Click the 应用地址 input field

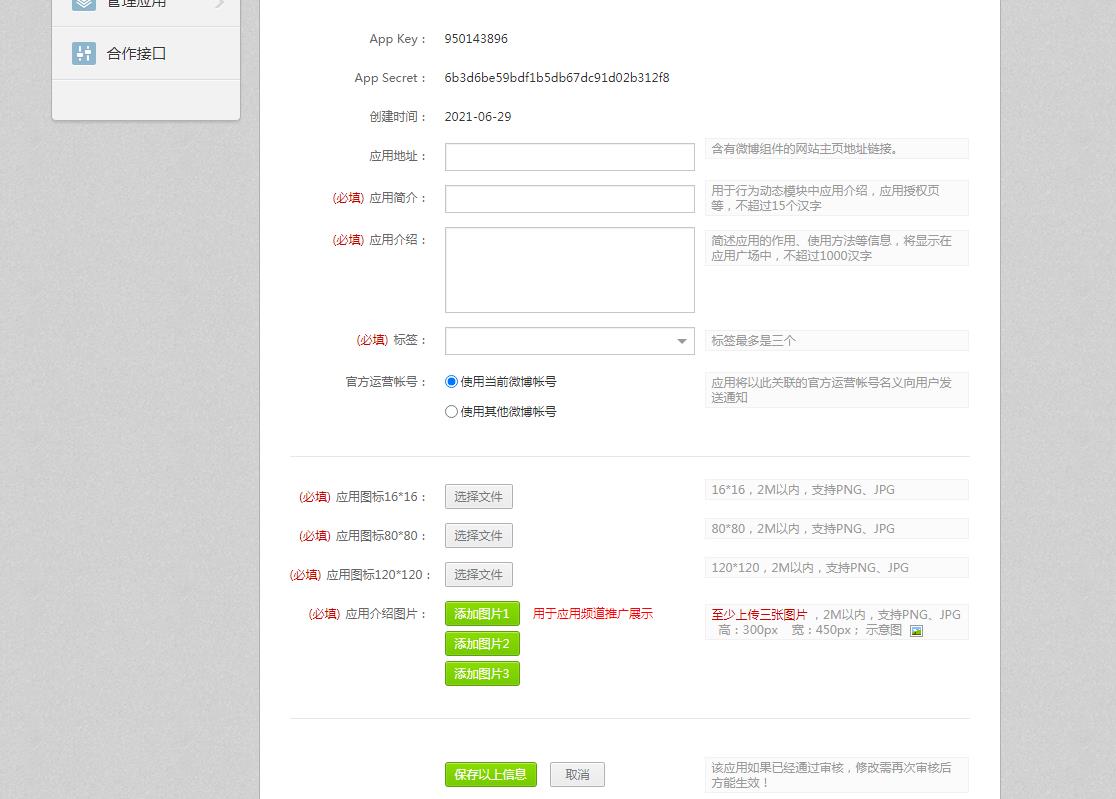(569, 156)
